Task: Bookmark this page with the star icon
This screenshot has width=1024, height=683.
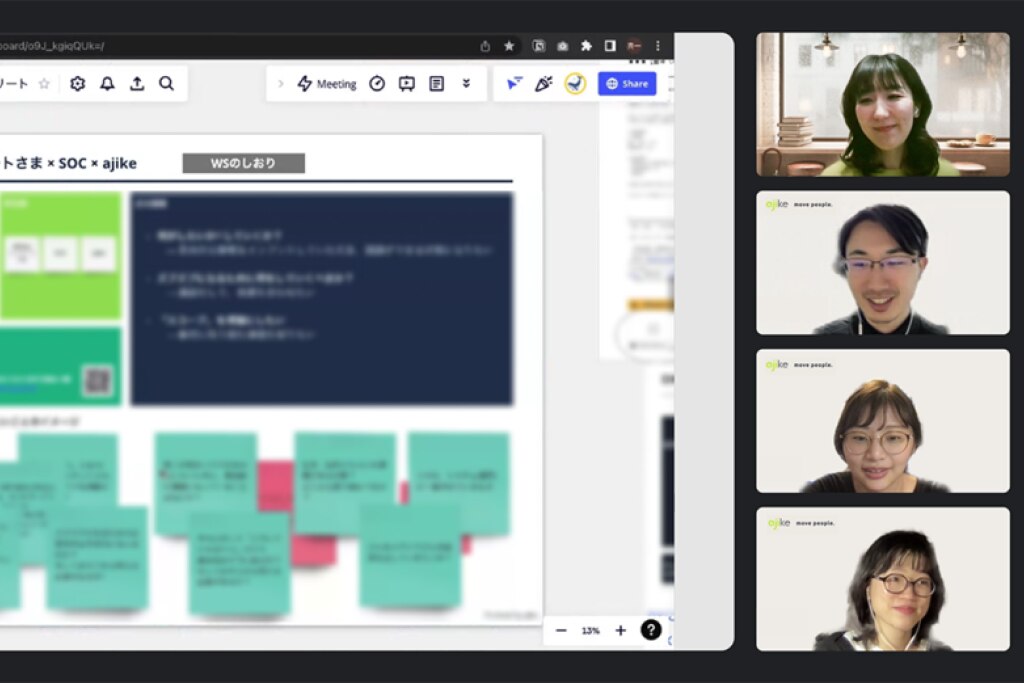Action: (509, 46)
